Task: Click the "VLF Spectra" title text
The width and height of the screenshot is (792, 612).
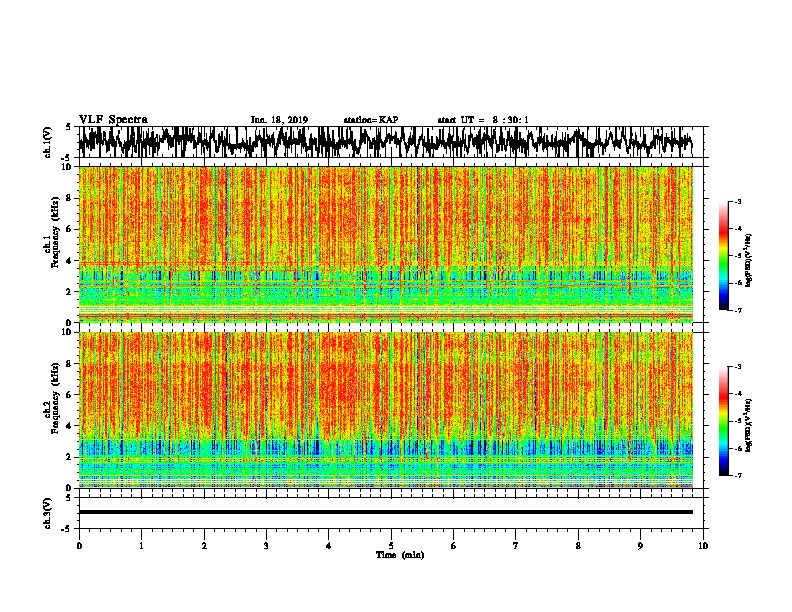Action: [x=113, y=120]
